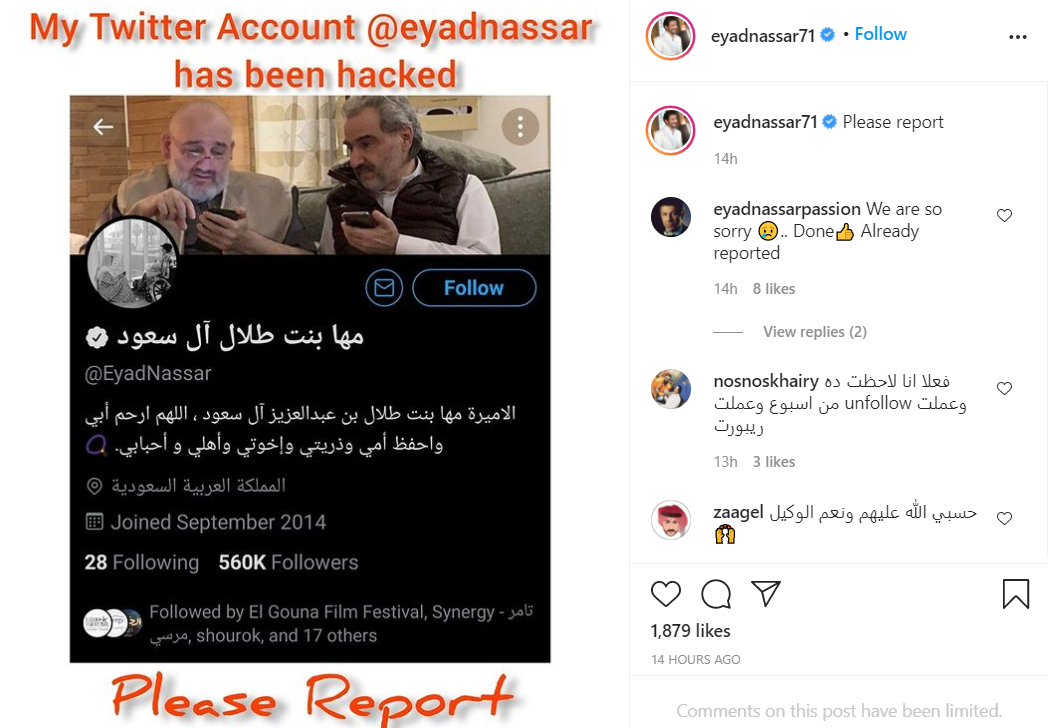This screenshot has height=728, width=1048.
Task: Click the back arrow in the Twitter screenshot
Action: coord(103,126)
